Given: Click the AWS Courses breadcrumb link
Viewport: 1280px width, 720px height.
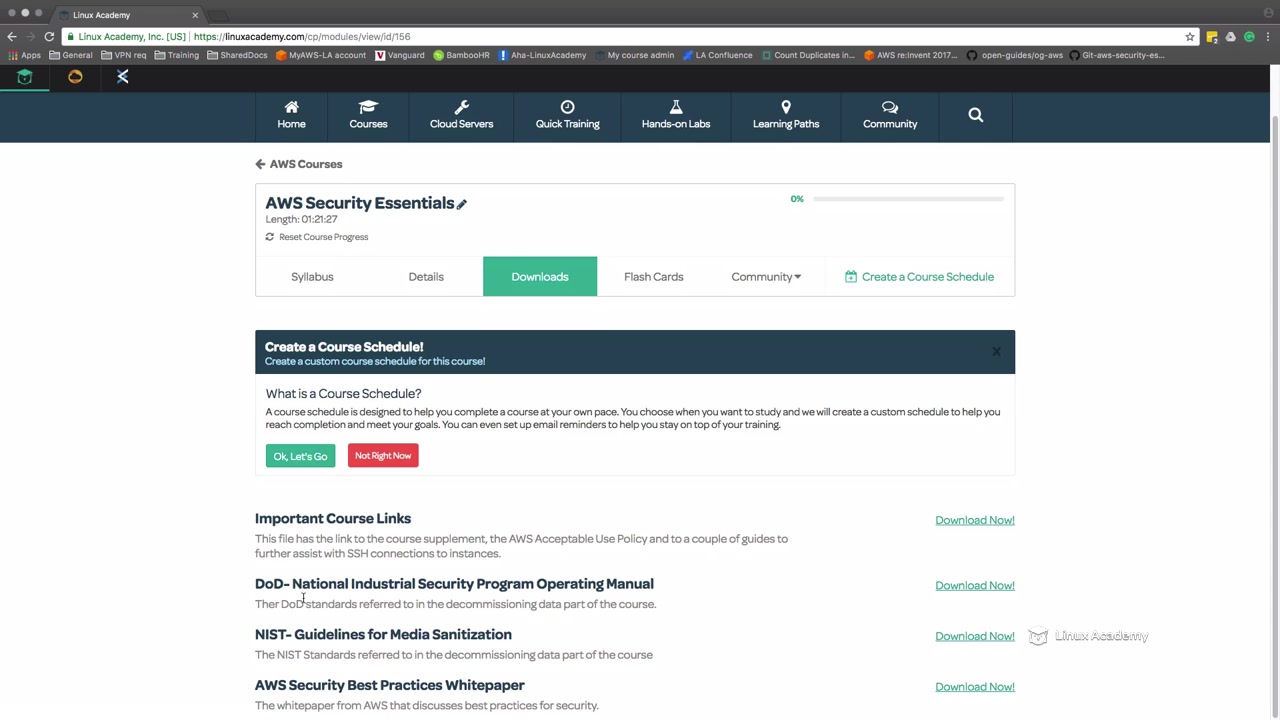Looking at the screenshot, I should pyautogui.click(x=306, y=164).
